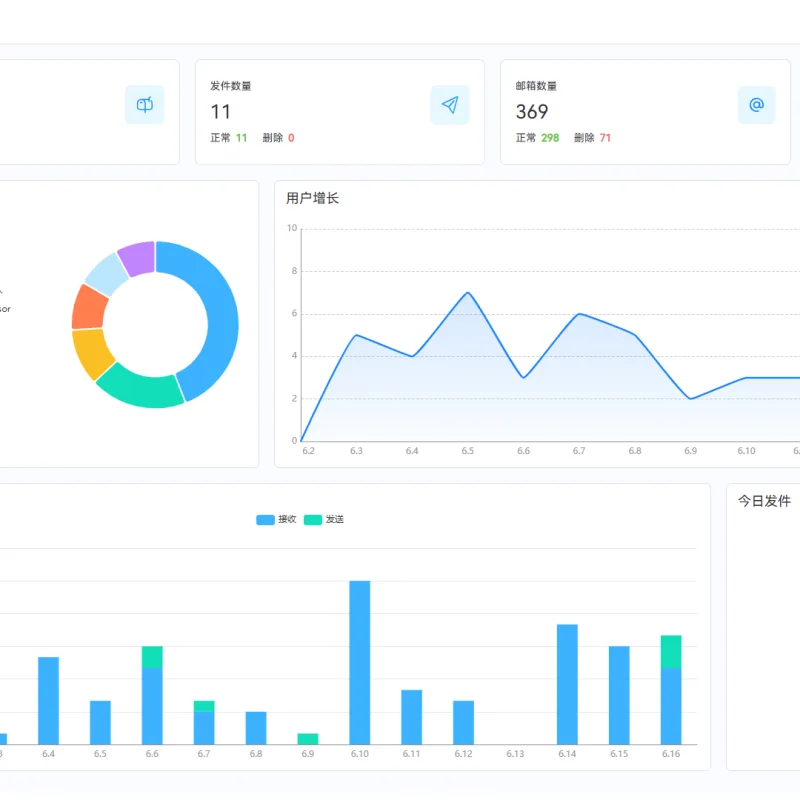Viewport: 800px width, 800px height.
Task: Click the tallest bar at 6.10
Action: pos(360,662)
